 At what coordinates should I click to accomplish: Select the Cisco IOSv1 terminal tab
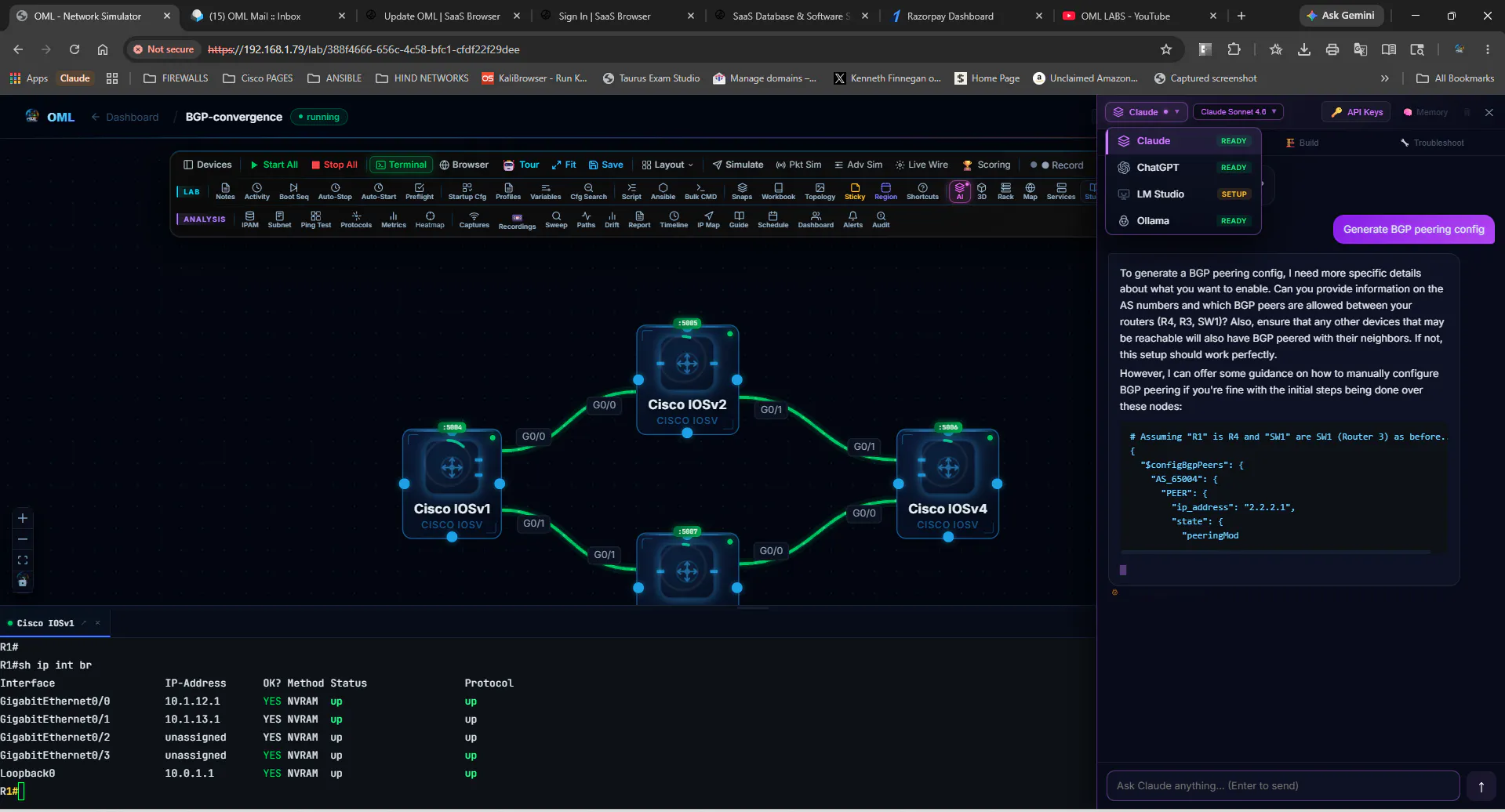coord(45,623)
